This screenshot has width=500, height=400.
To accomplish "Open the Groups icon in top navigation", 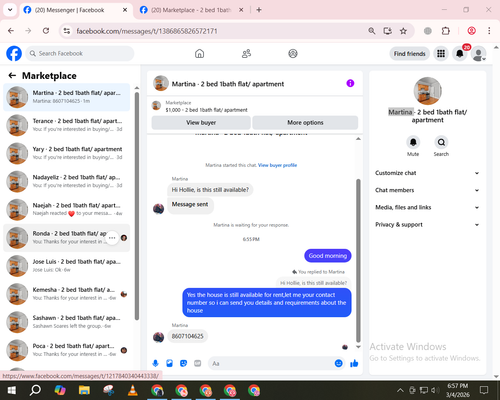I will tap(293, 53).
